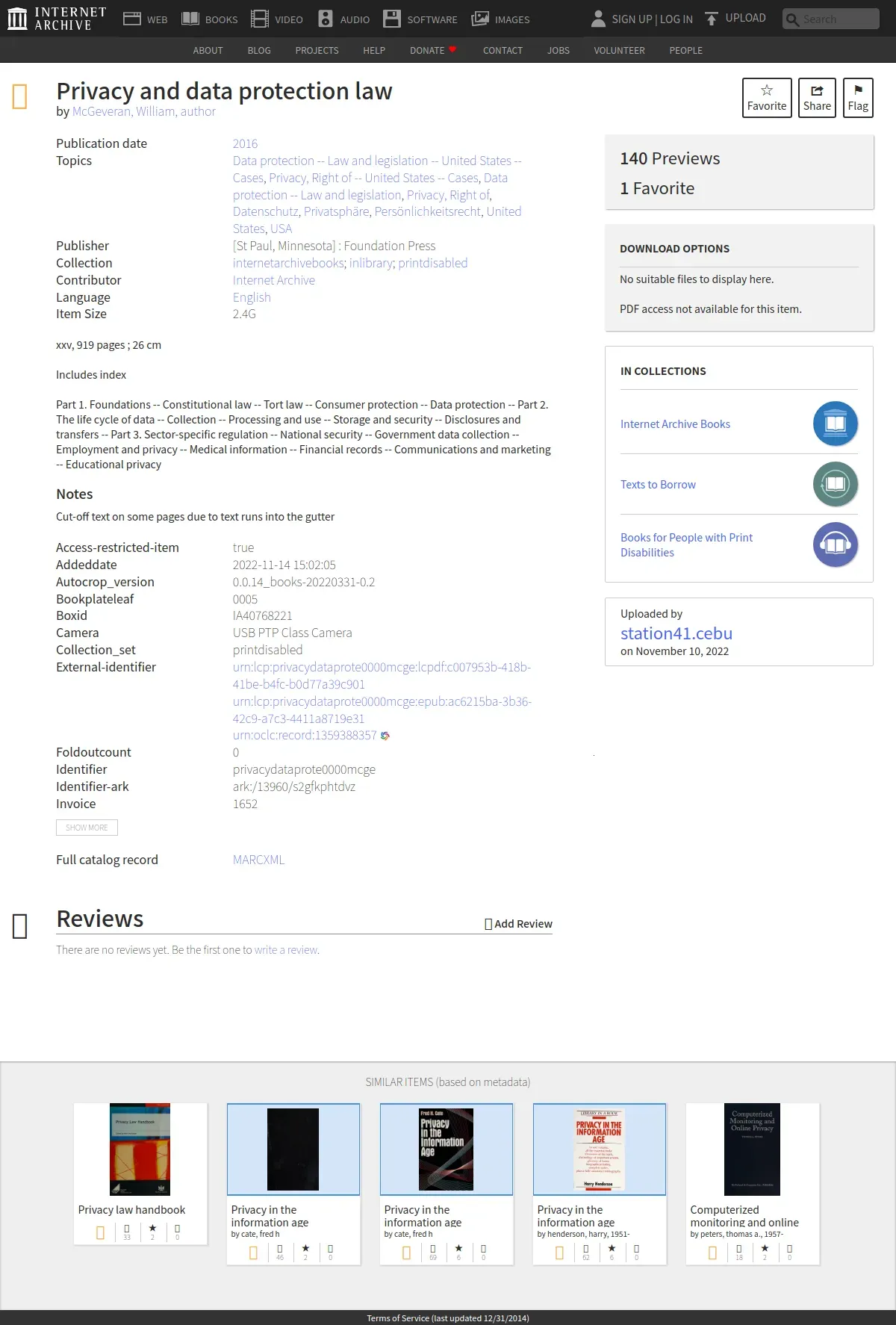
Task: Open Privacy in the information age by Henderson
Action: [x=599, y=1149]
